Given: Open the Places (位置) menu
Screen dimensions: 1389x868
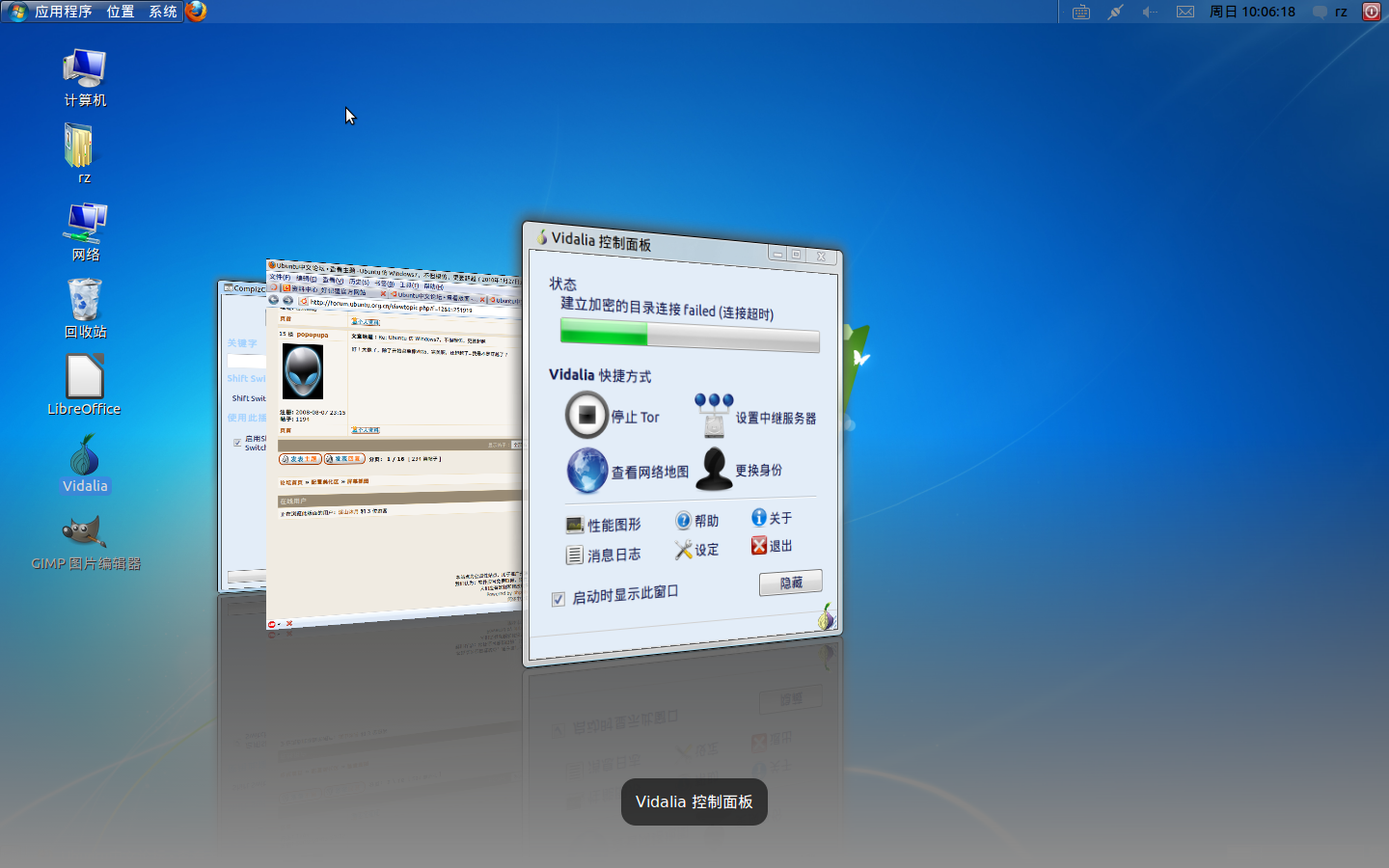Looking at the screenshot, I should 121,12.
